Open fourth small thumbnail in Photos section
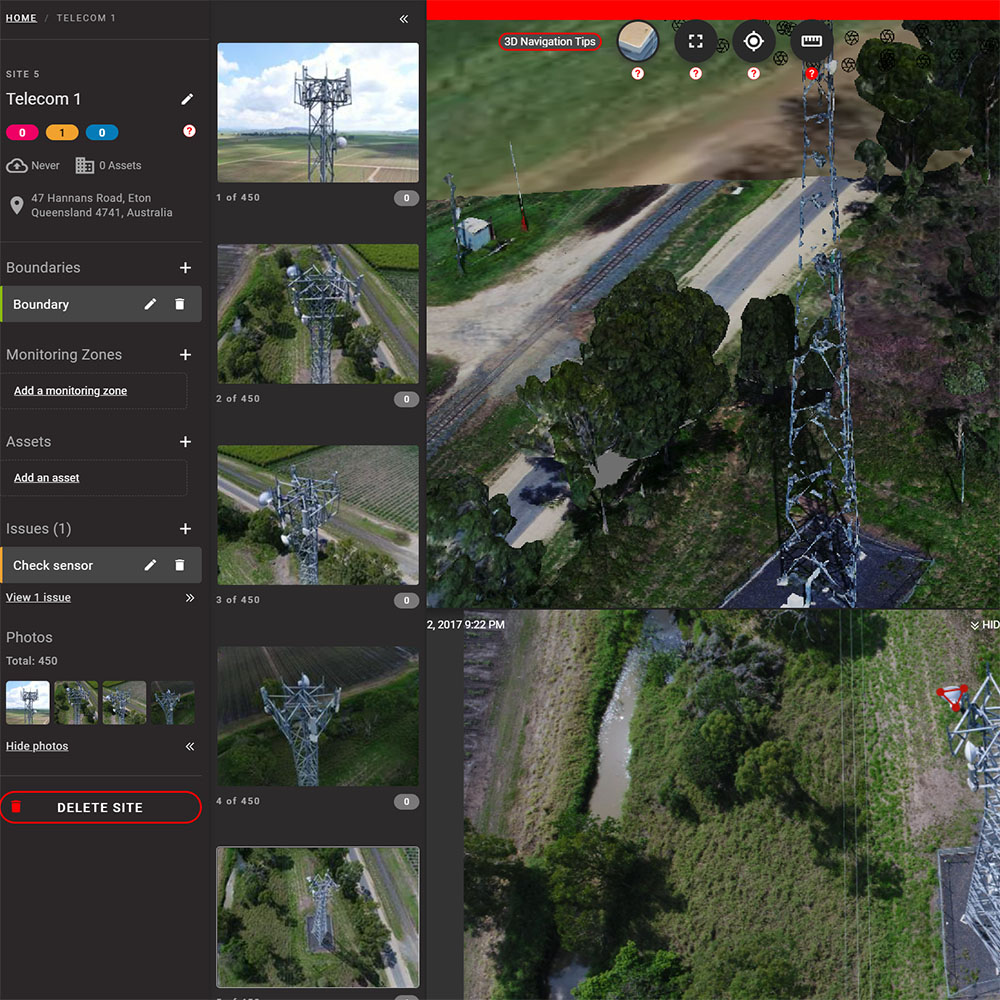Screen dimensions: 1000x1000 pyautogui.click(x=173, y=703)
